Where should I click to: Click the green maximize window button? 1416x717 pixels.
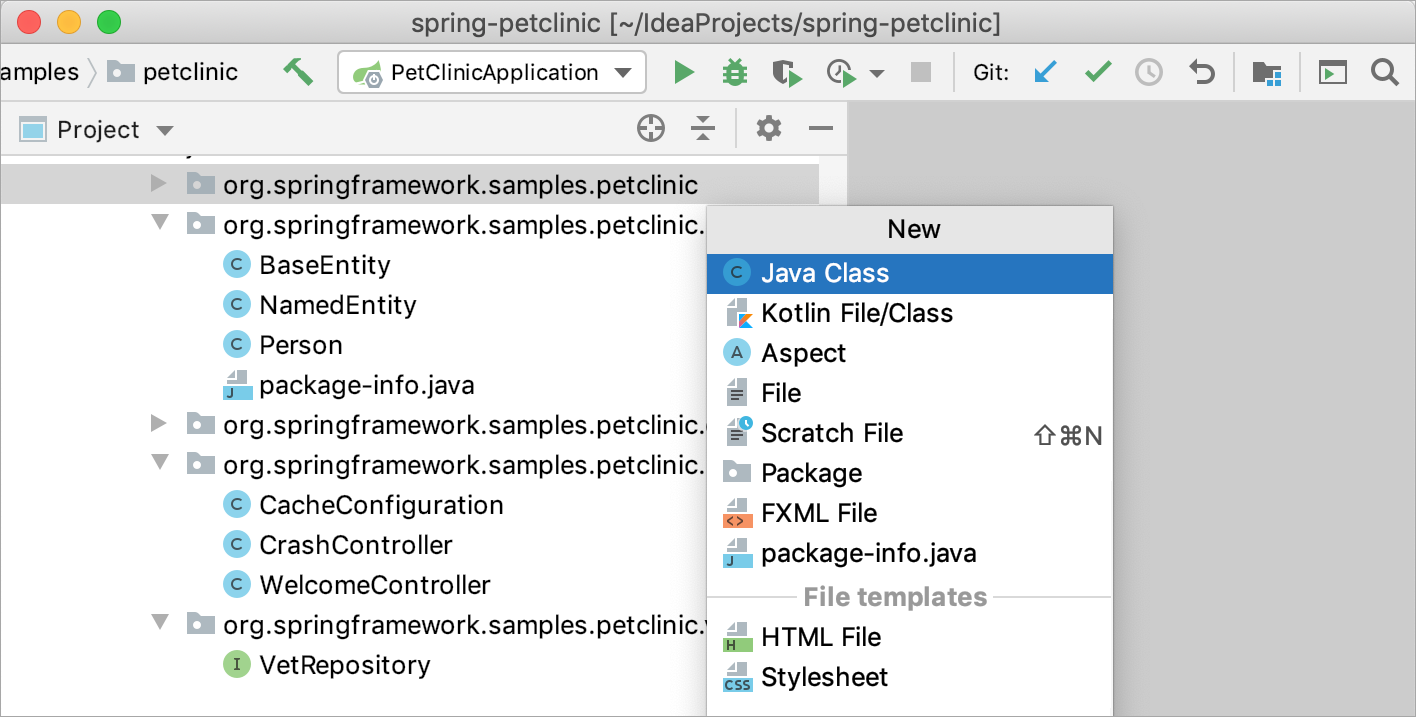108,21
